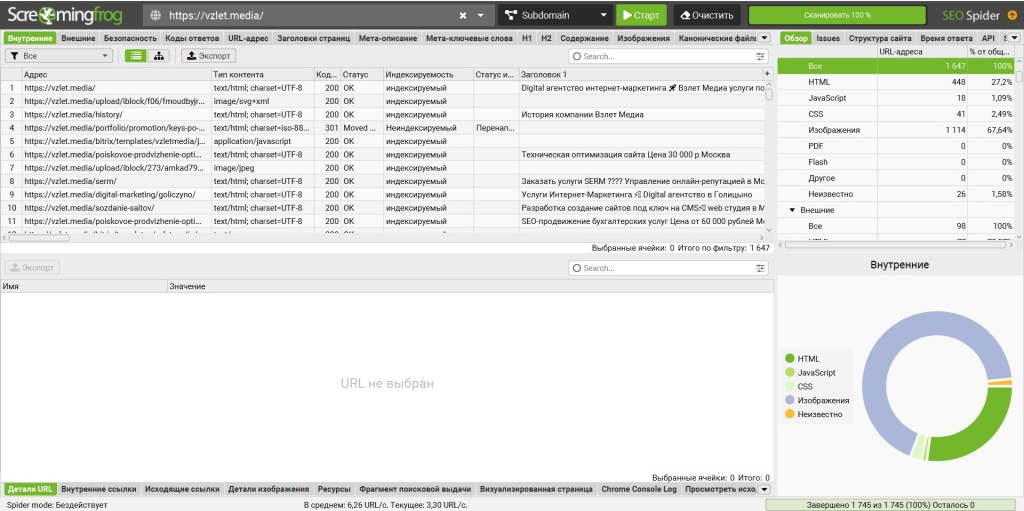The height and width of the screenshot is (511, 1024).
Task: Open upper search filter settings icon
Action: pos(761,57)
